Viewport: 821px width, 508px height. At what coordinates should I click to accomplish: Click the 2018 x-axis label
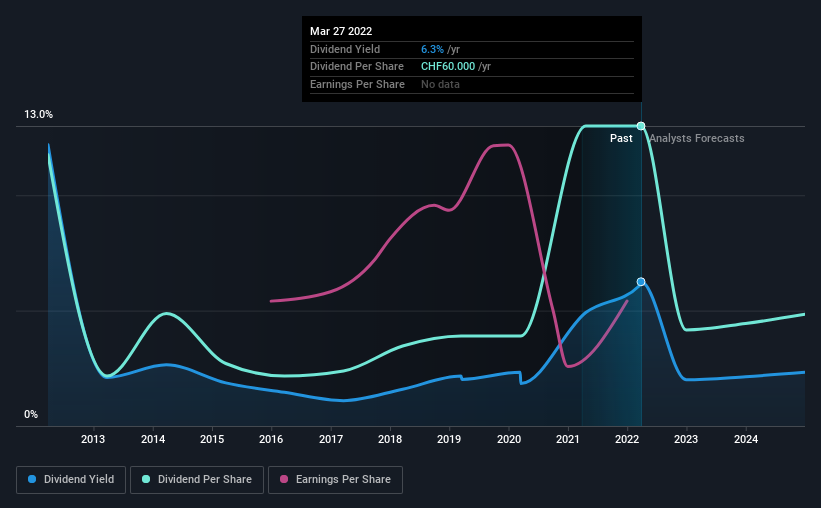tap(390, 439)
